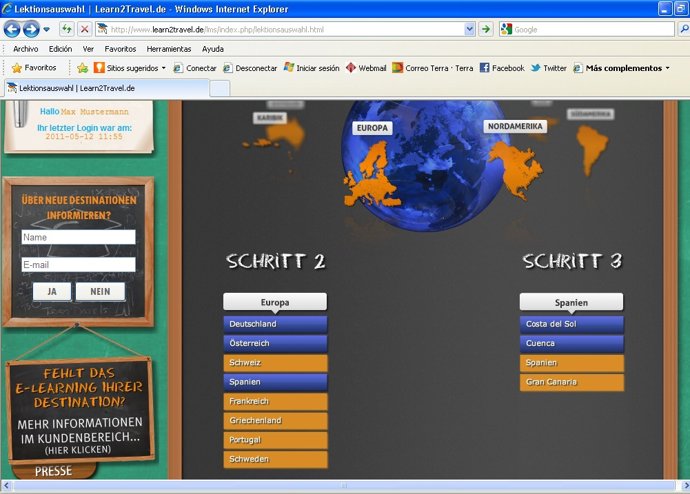Viewport: 690px width, 494px height.
Task: Click the Google search magnifier icon
Action: click(x=682, y=29)
